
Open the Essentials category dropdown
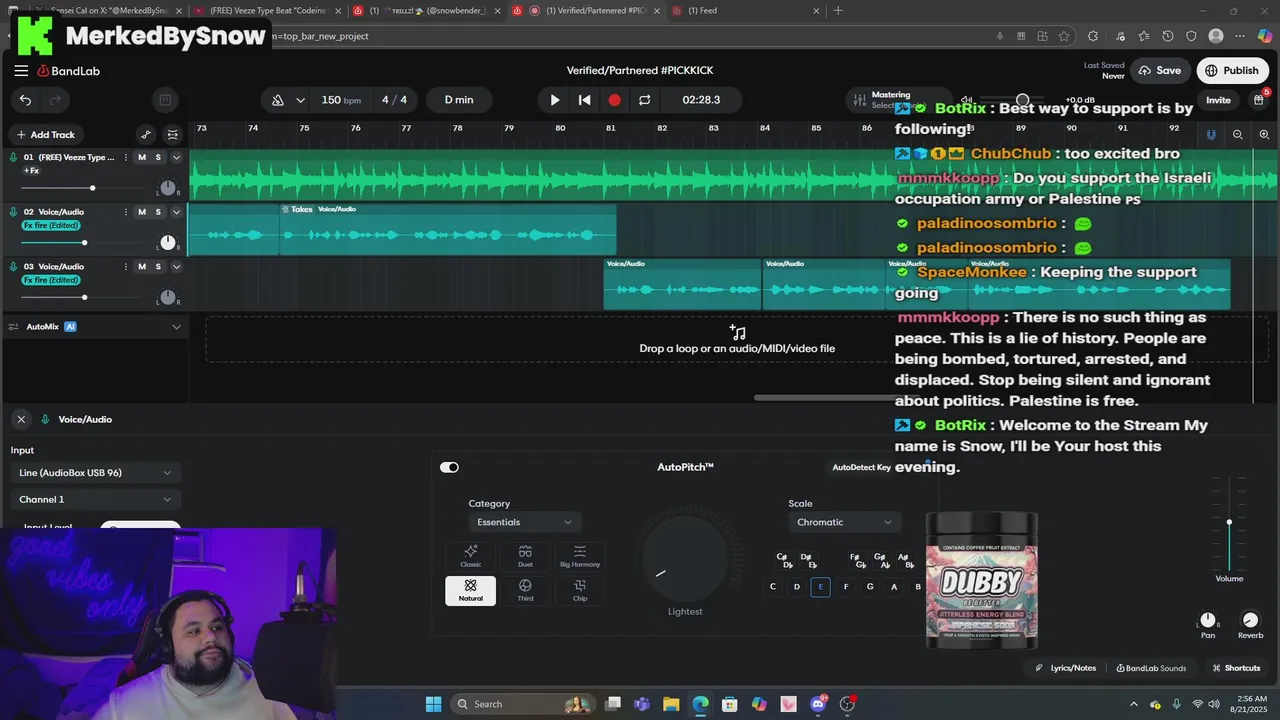coord(524,522)
